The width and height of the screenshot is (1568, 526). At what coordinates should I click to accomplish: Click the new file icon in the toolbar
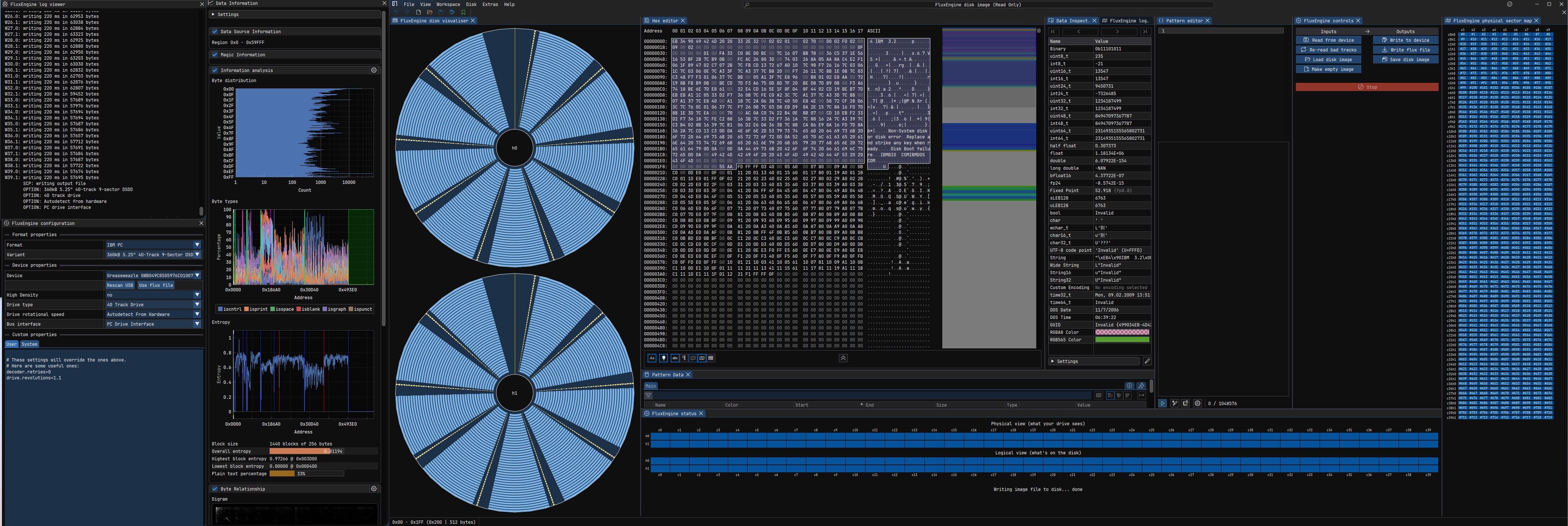click(419, 12)
